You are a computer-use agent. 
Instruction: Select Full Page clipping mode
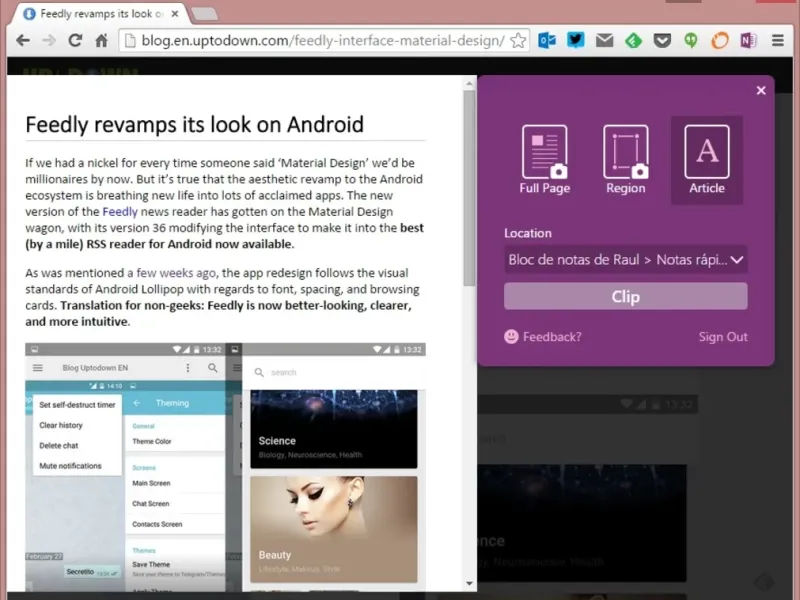point(545,160)
